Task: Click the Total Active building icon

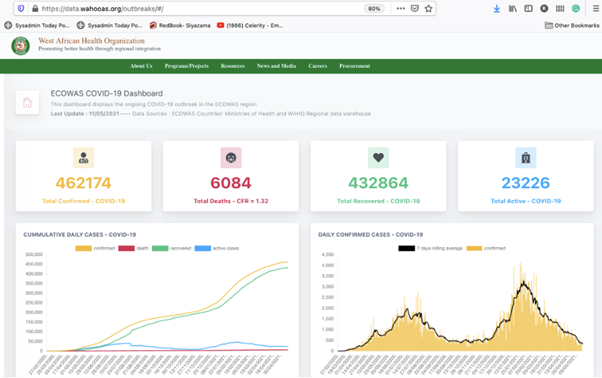Action: click(x=526, y=158)
